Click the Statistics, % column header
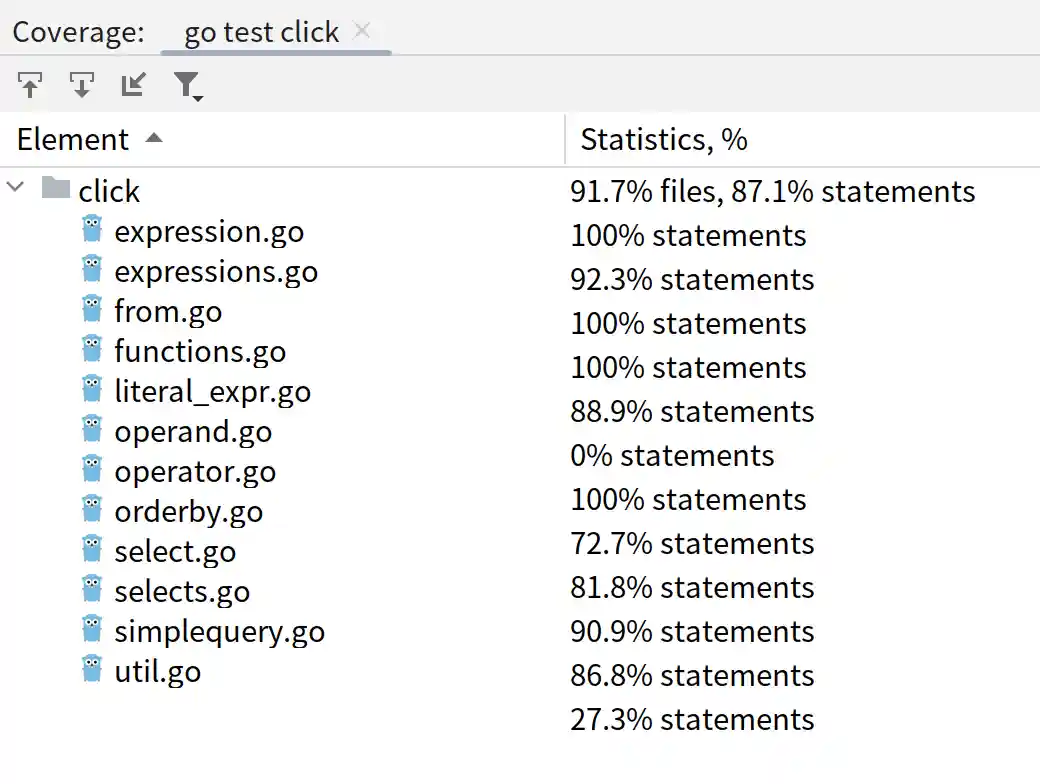The height and width of the screenshot is (784, 1040). (x=664, y=139)
